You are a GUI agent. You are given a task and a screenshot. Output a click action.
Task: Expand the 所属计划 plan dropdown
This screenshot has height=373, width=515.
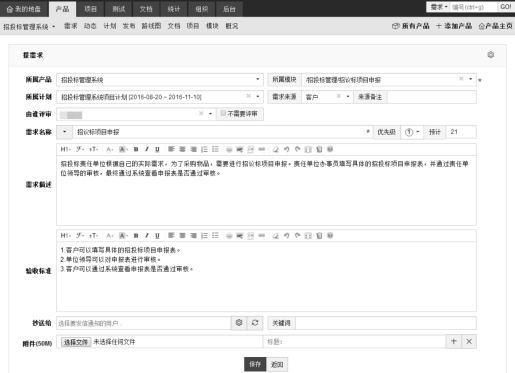coord(257,97)
